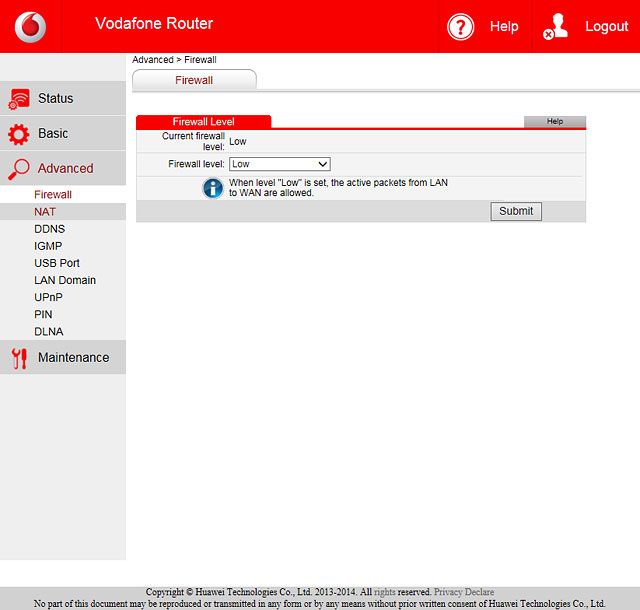Click the Advanced magnifier icon
Screen dimensions: 640x610
click(18, 169)
